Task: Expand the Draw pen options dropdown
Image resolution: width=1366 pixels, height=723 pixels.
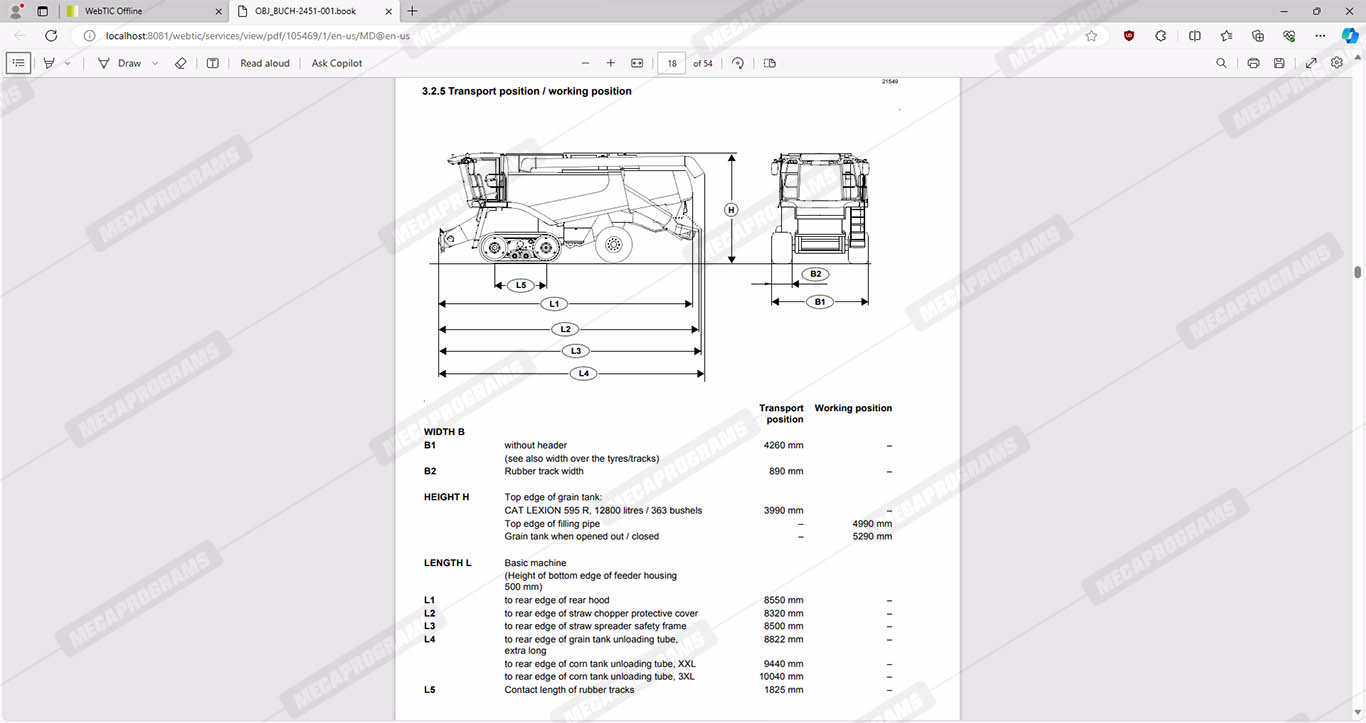Action: click(155, 63)
